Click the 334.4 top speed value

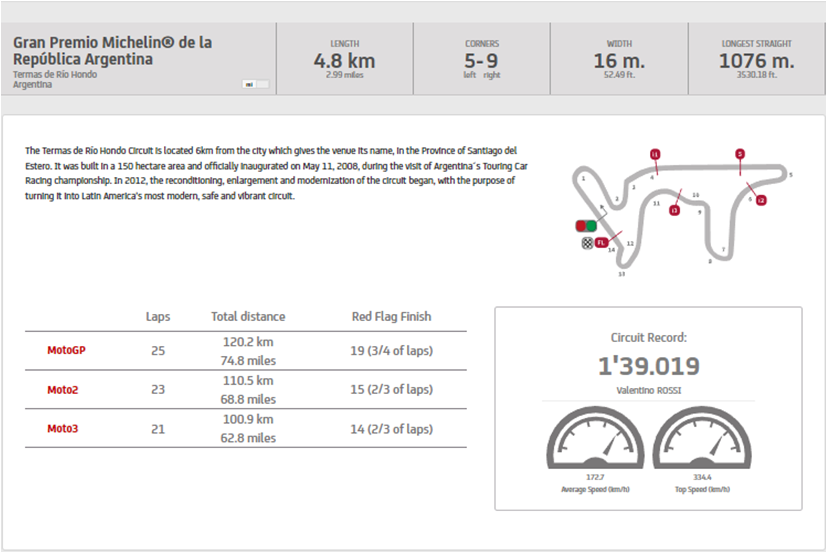[703, 477]
